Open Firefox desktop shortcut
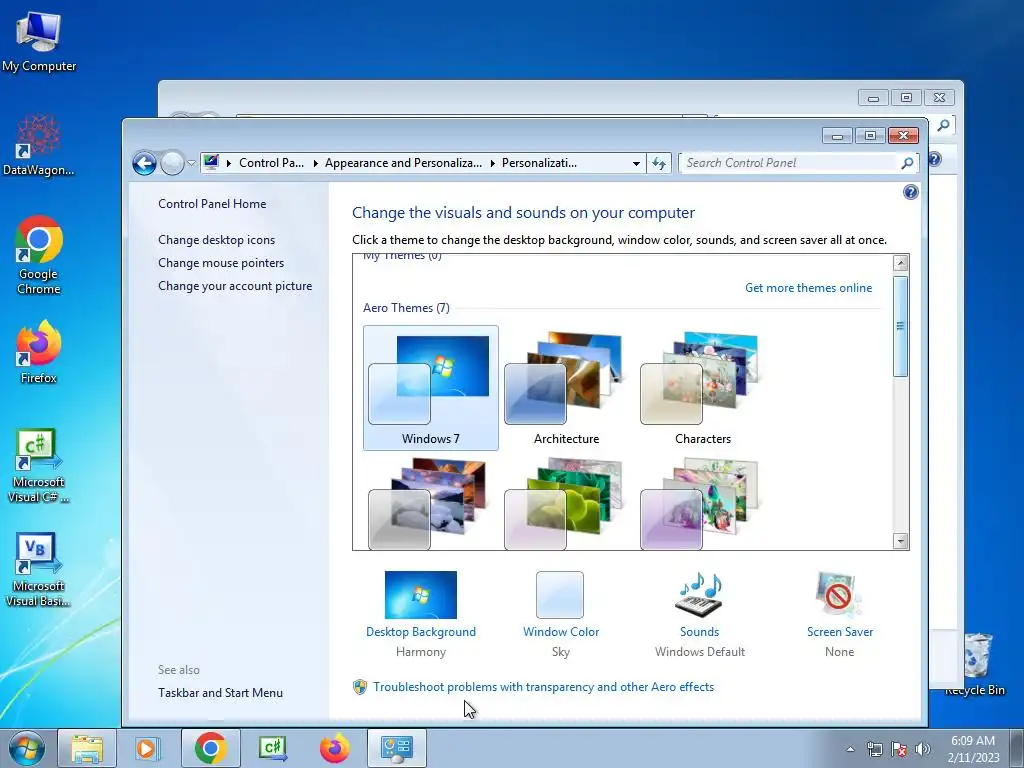This screenshot has height=768, width=1024. [39, 351]
